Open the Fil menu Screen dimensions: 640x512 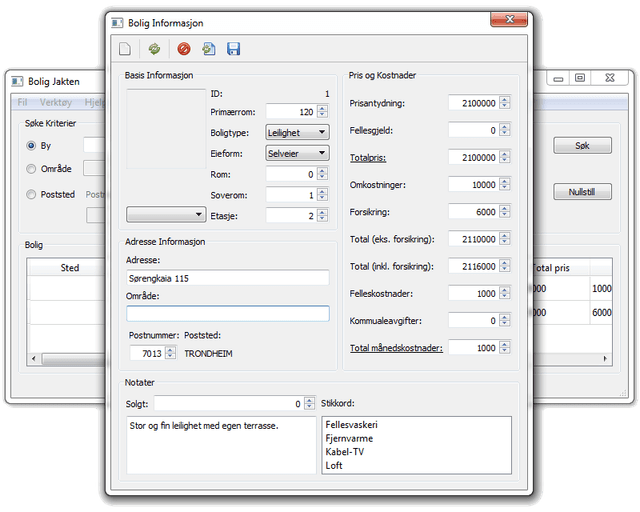tap(23, 102)
